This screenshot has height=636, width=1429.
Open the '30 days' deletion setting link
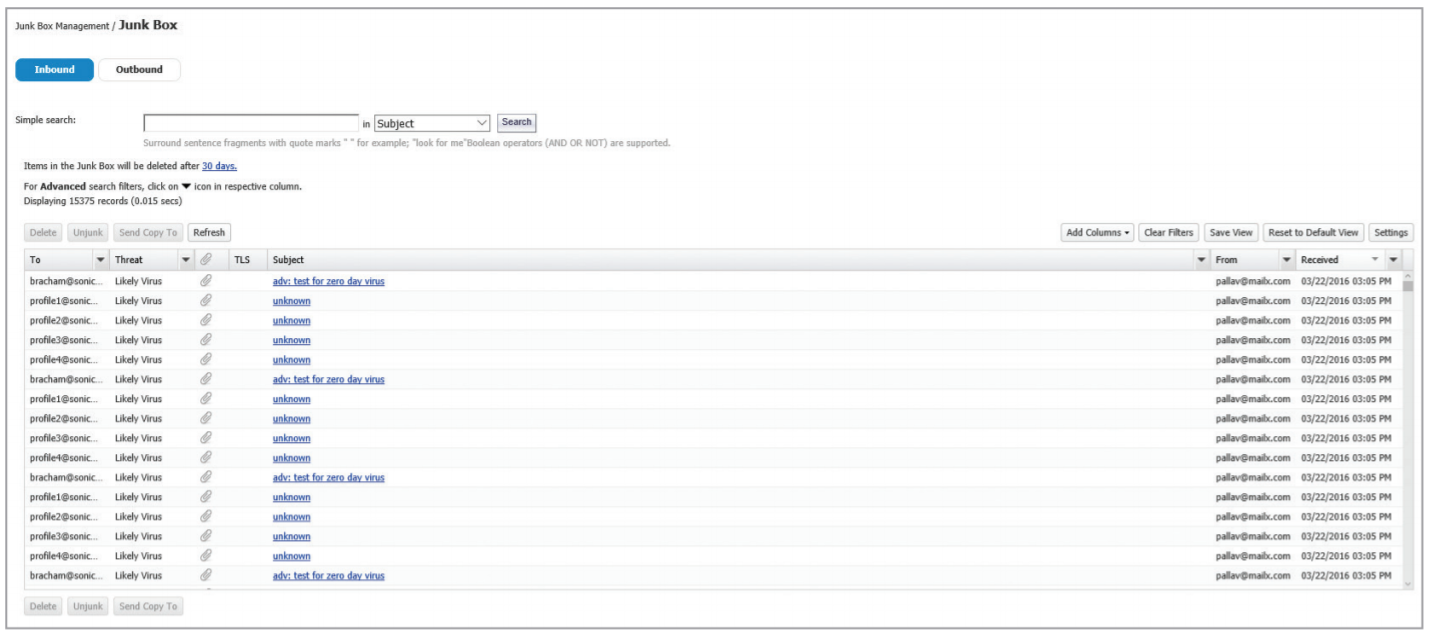point(219,166)
